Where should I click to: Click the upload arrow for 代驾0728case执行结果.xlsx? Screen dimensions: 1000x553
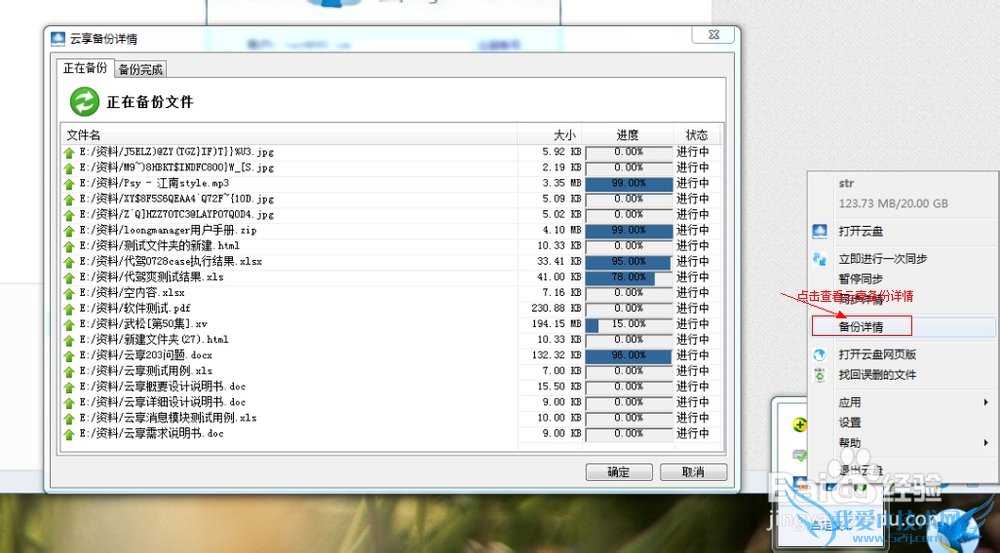click(x=69, y=262)
